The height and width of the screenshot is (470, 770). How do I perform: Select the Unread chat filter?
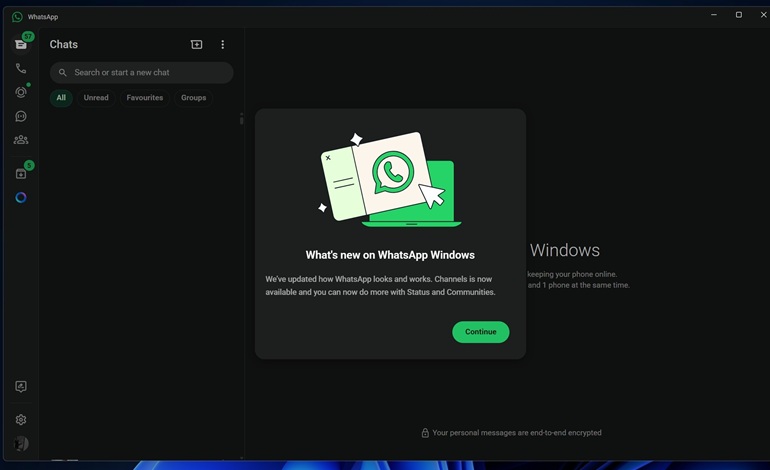click(96, 98)
